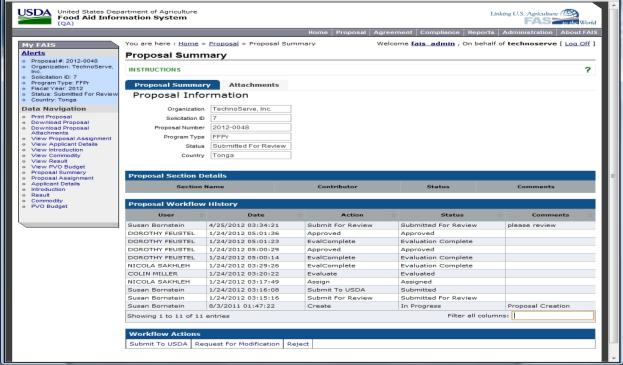Image resolution: width=623 pixels, height=365 pixels.
Task: Open the Proposal menu in top navigation
Action: 350,33
